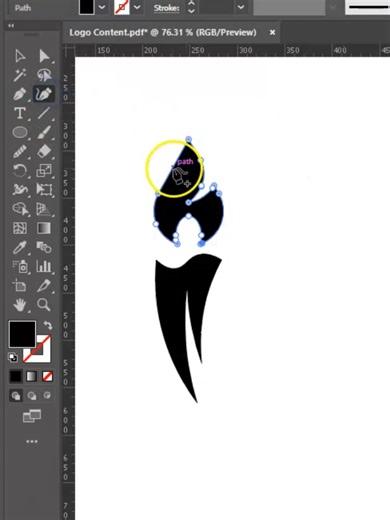Close the Logo Content.pdf tab
The height and width of the screenshot is (520, 390).
(x=272, y=32)
